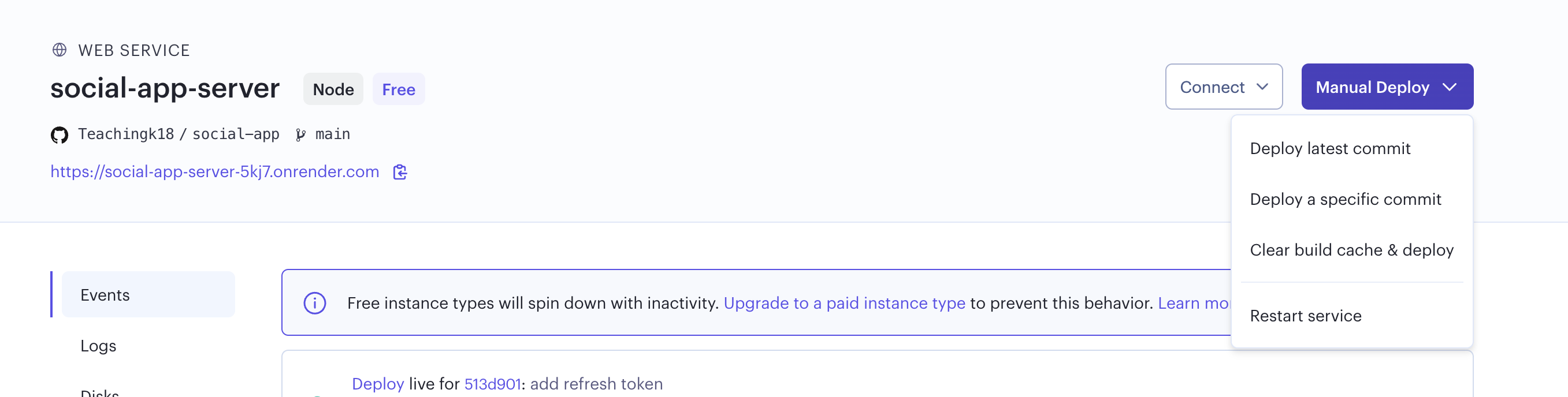Viewport: 1568px width, 397px height.
Task: Switch to the Logs sidebar tab
Action: (99, 345)
